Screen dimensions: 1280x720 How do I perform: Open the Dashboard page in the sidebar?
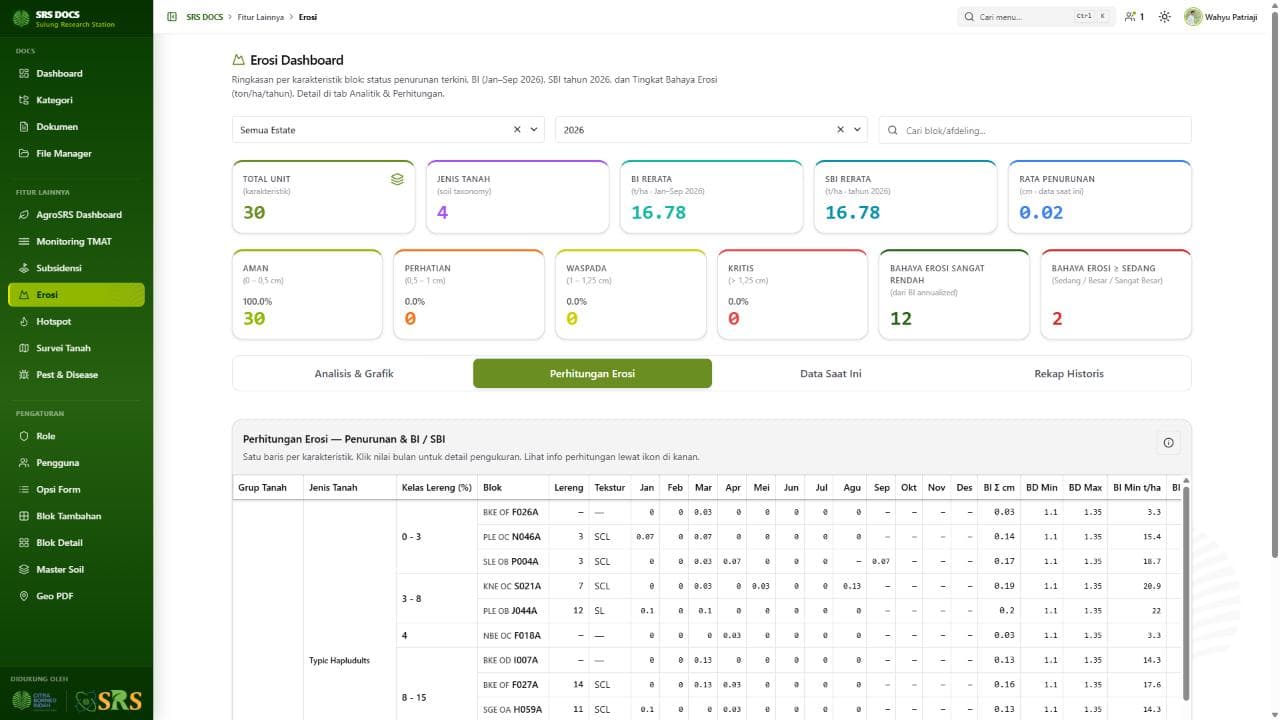tap(76, 73)
